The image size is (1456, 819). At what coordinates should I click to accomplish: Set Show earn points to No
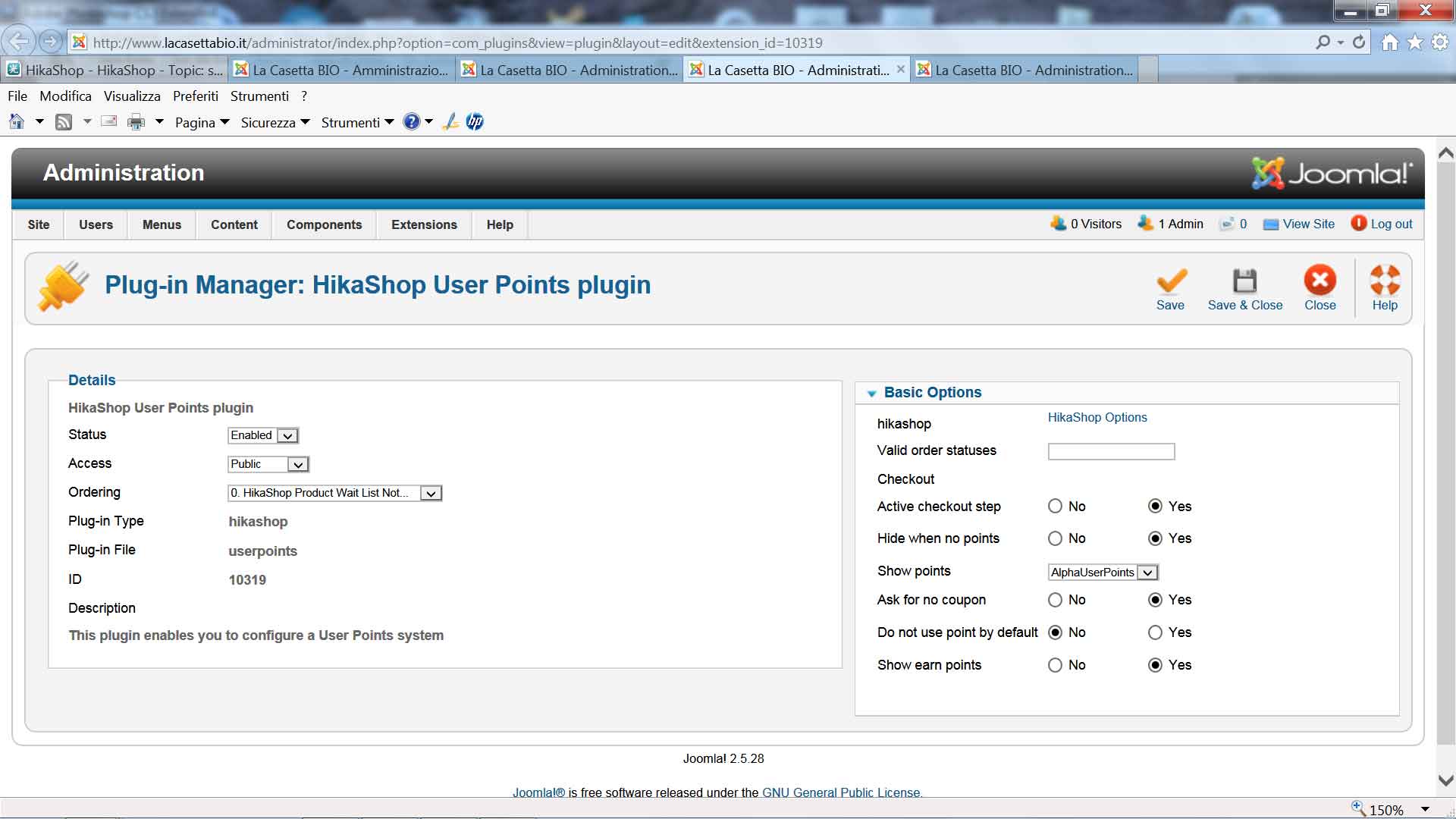click(x=1055, y=665)
